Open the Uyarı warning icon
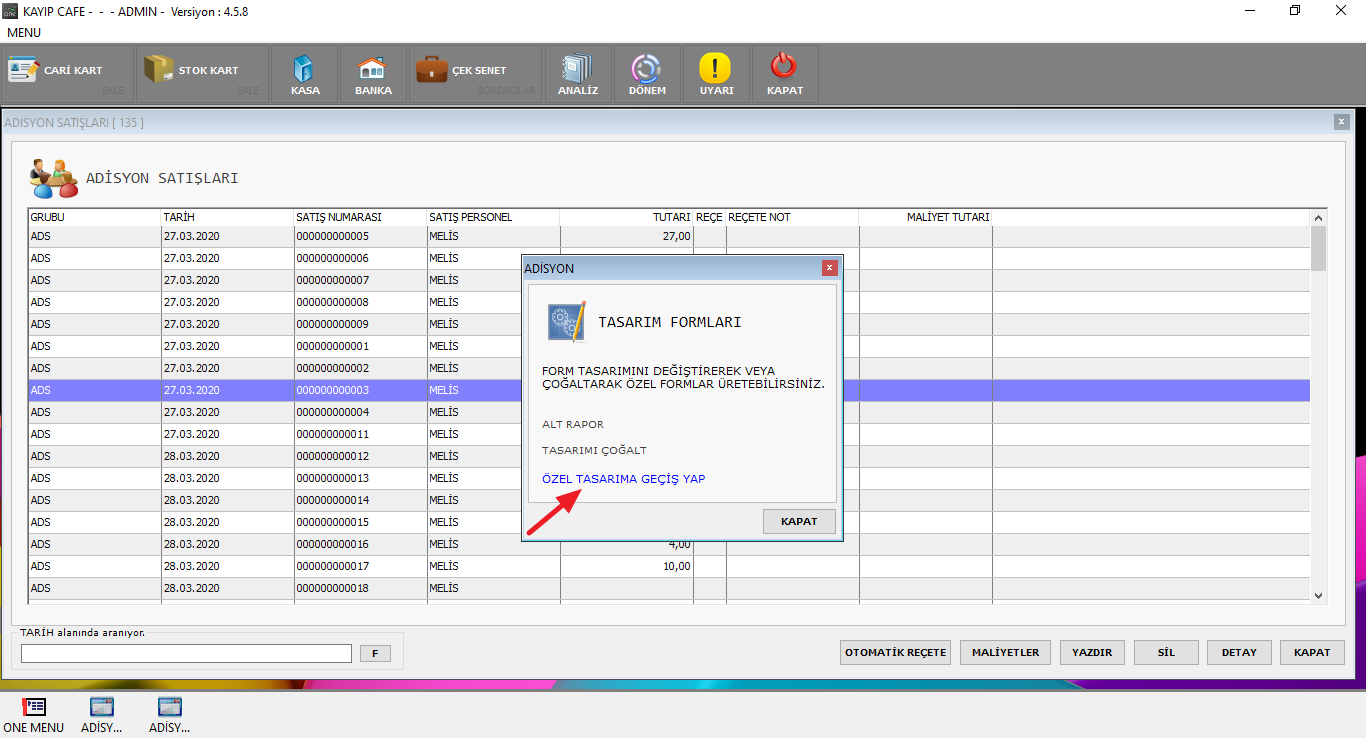 (715, 70)
